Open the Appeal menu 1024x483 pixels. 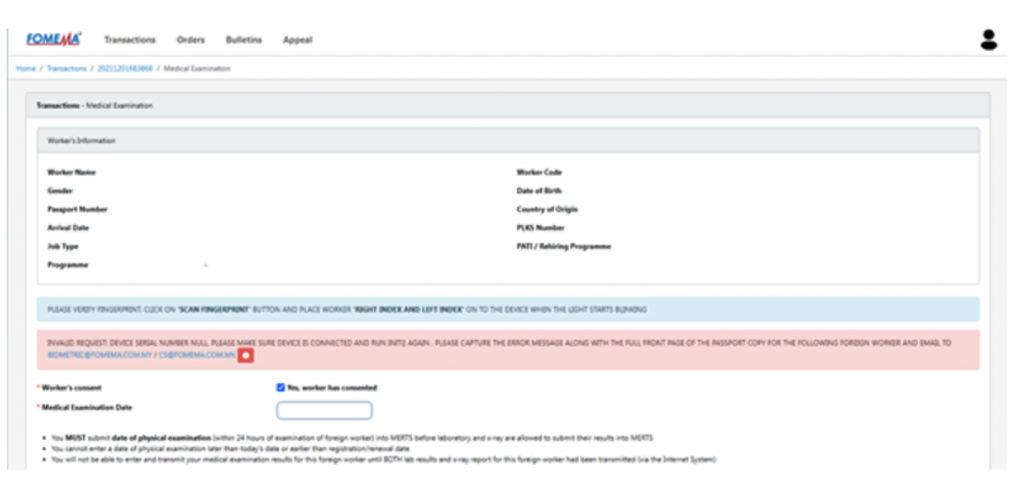(x=297, y=40)
